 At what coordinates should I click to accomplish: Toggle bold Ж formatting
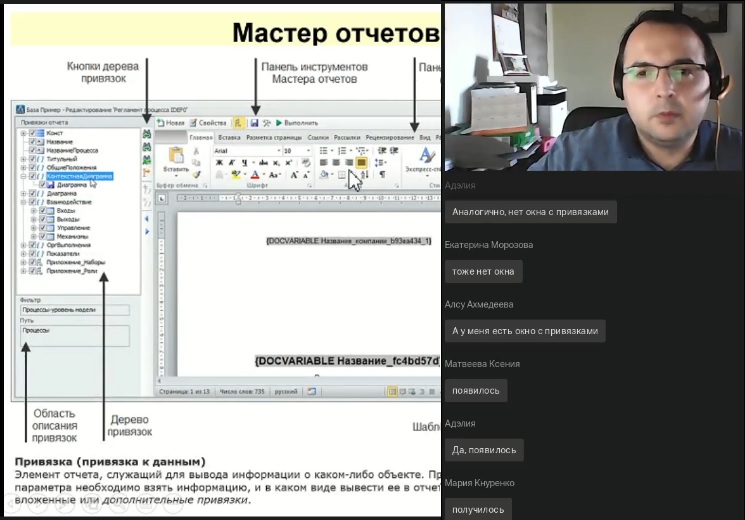220,163
